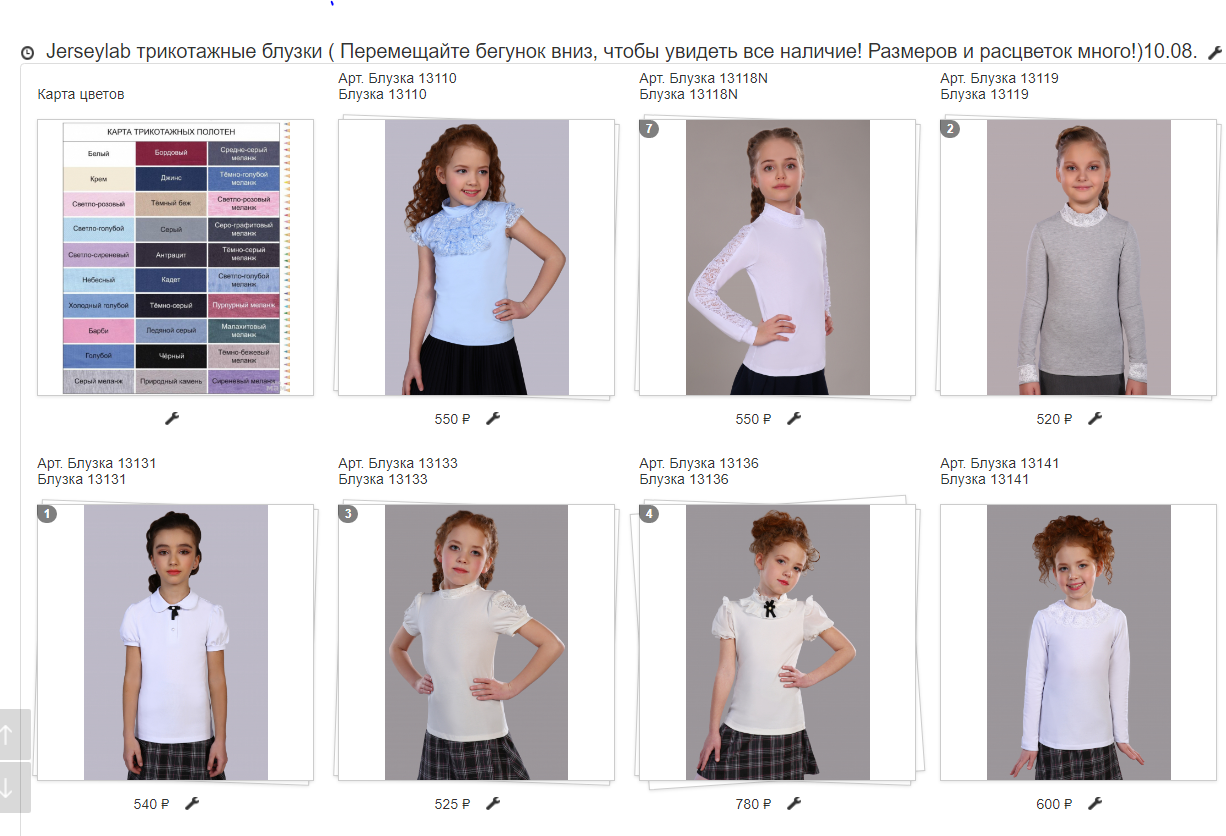
Task: Click the badge numbered 4 on Блузка 13136
Action: pyautogui.click(x=649, y=514)
